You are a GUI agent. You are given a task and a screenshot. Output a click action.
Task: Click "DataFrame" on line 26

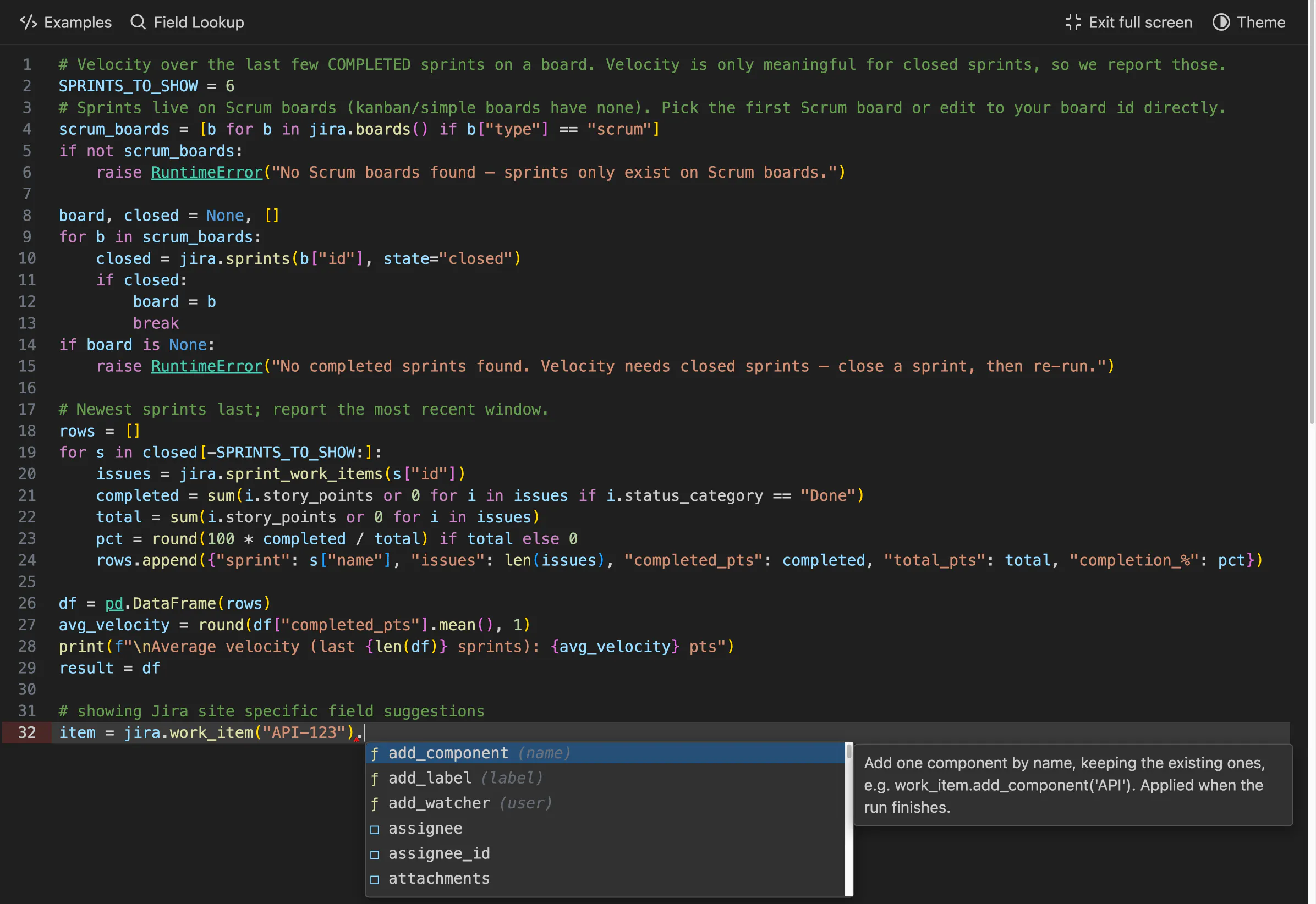(x=174, y=604)
